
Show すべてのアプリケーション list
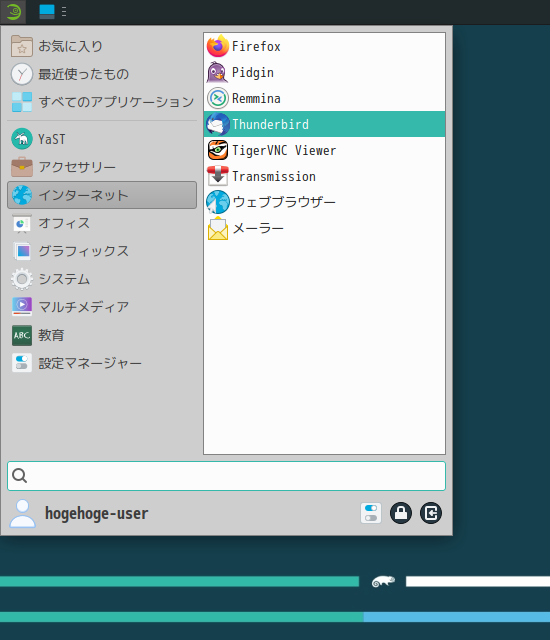102,102
